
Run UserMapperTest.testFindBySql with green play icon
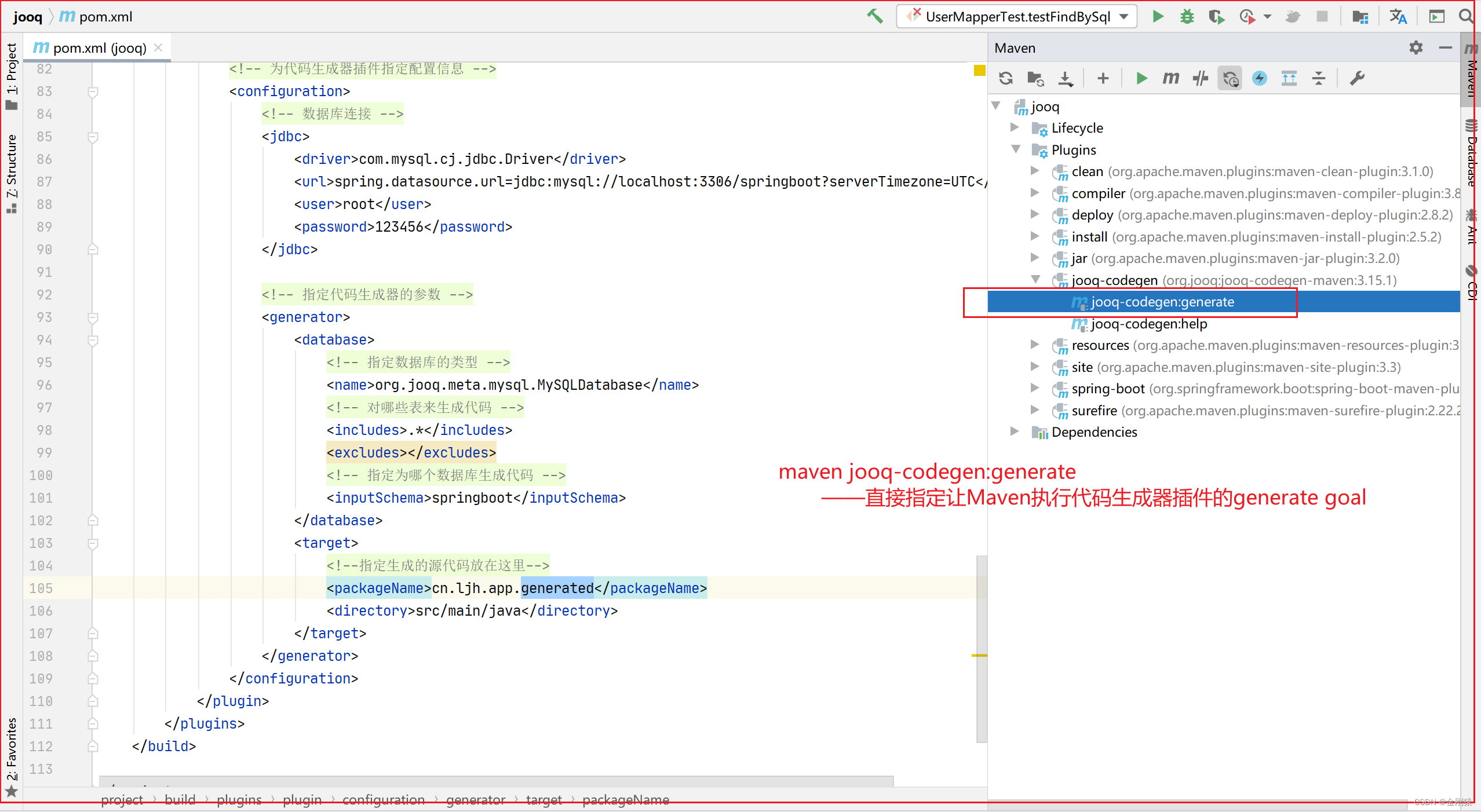tap(1158, 16)
